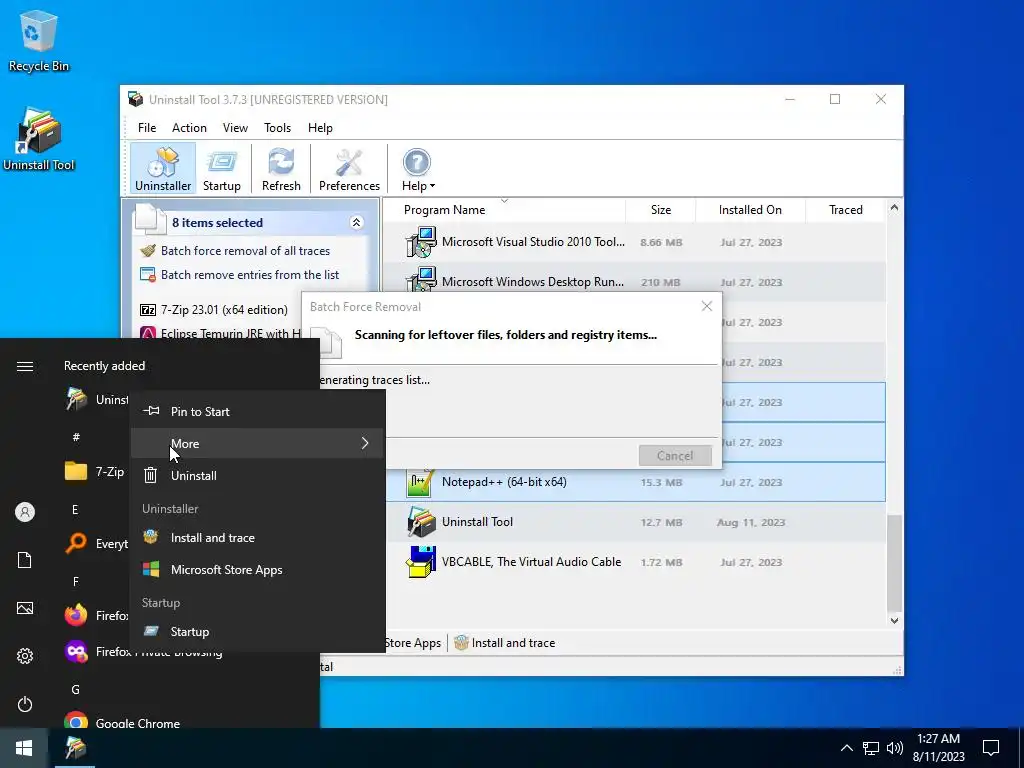Viewport: 1024px width, 768px height.
Task: Click Startup entry in context menu
Action: pyautogui.click(x=257, y=632)
